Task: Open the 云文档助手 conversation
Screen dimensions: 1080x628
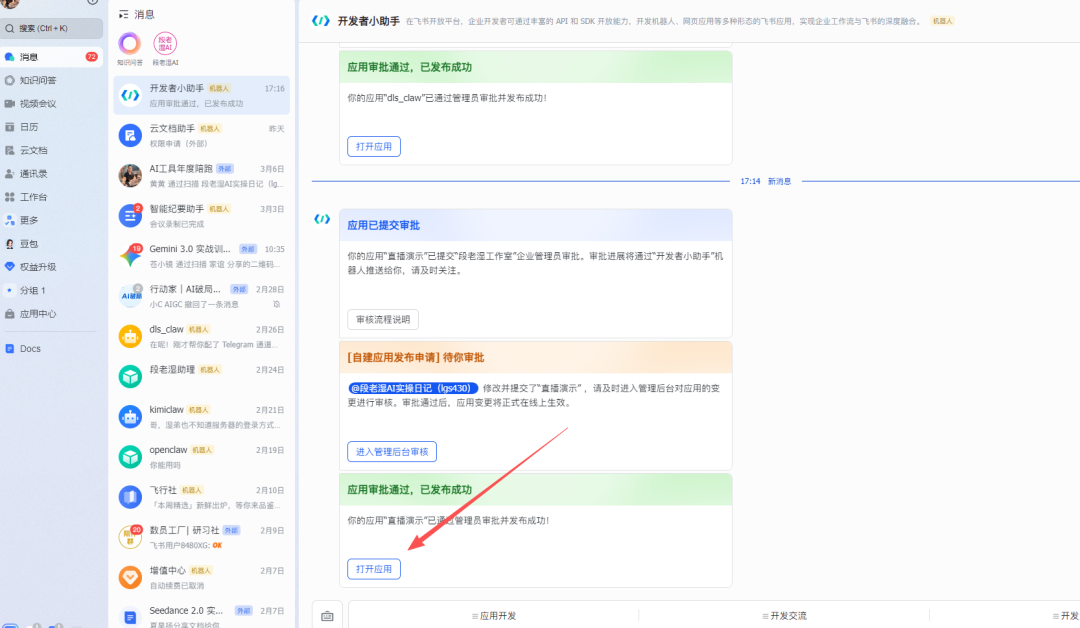Action: [x=202, y=136]
